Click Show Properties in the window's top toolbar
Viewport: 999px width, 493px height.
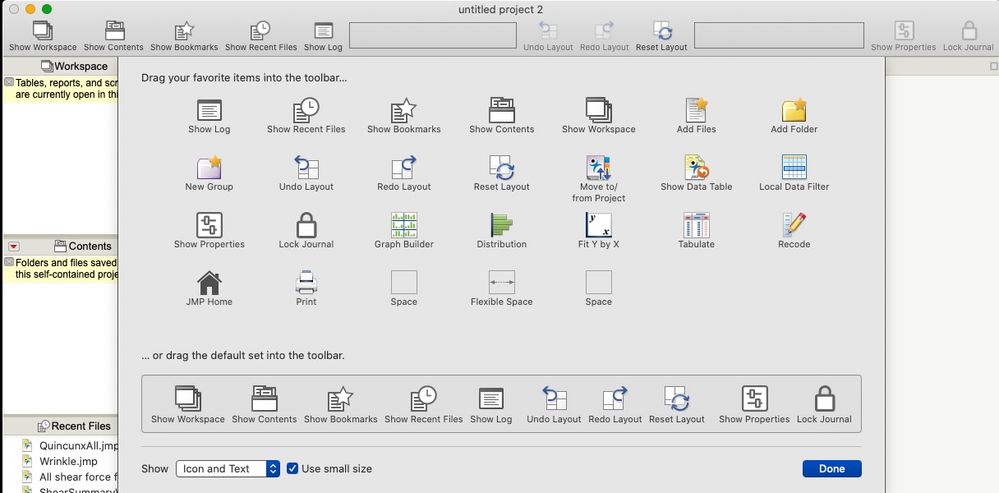903,36
